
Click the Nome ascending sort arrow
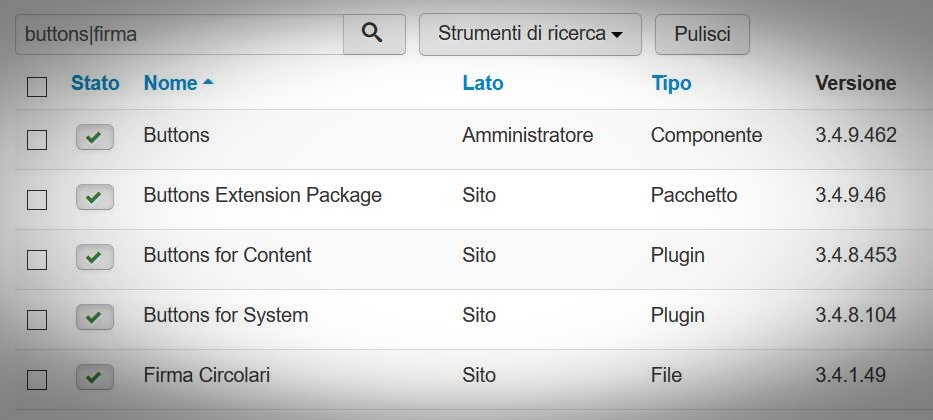pos(208,83)
